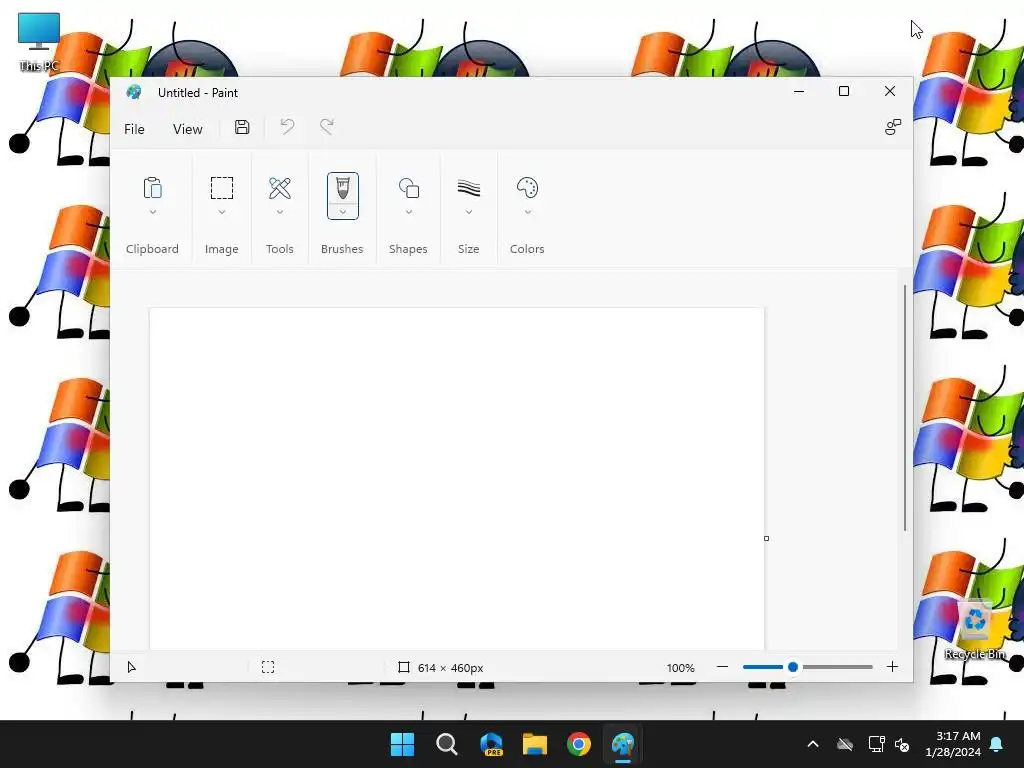Click the Redo arrow icon

click(x=327, y=127)
